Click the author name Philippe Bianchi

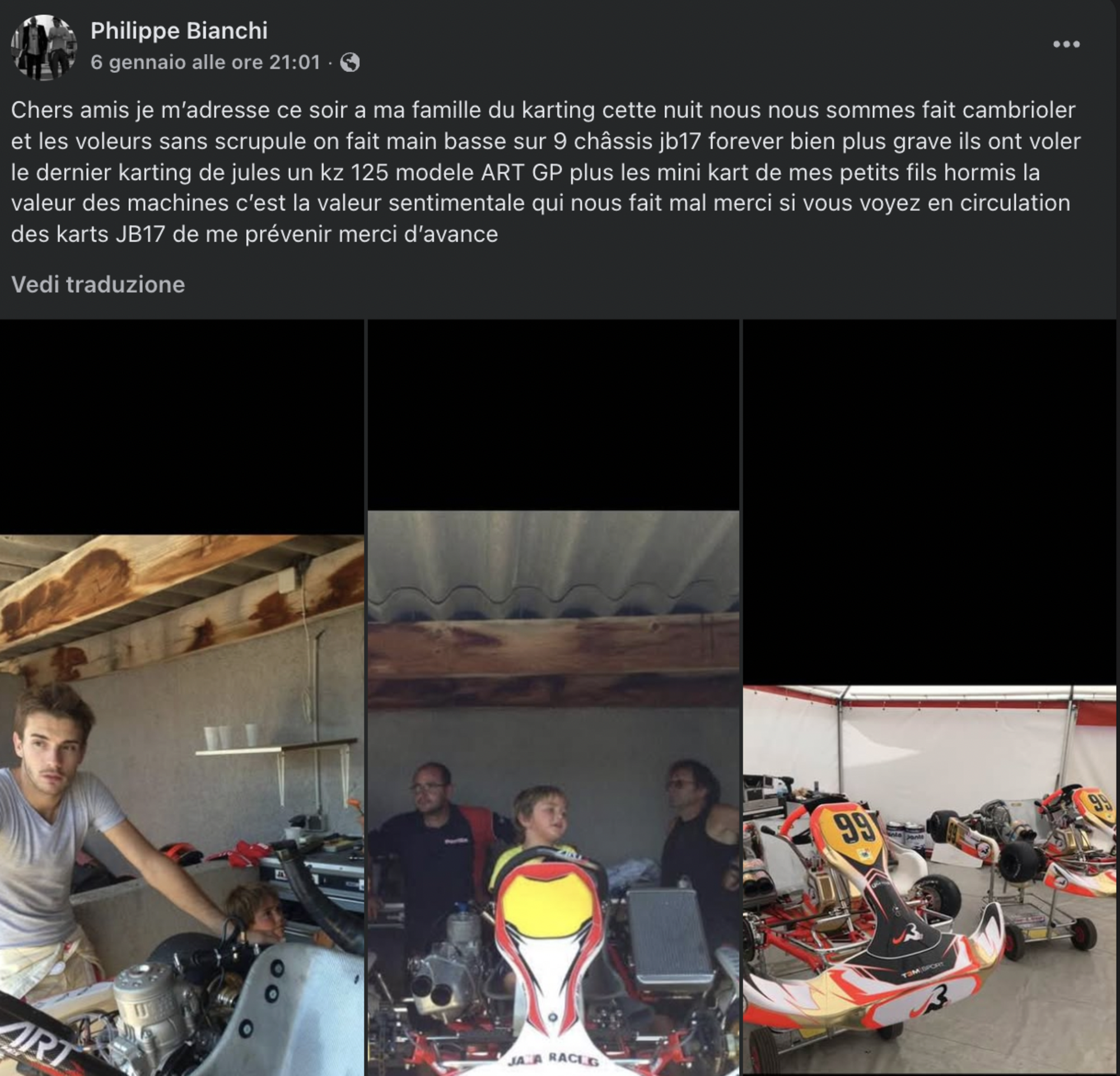pyautogui.click(x=179, y=31)
